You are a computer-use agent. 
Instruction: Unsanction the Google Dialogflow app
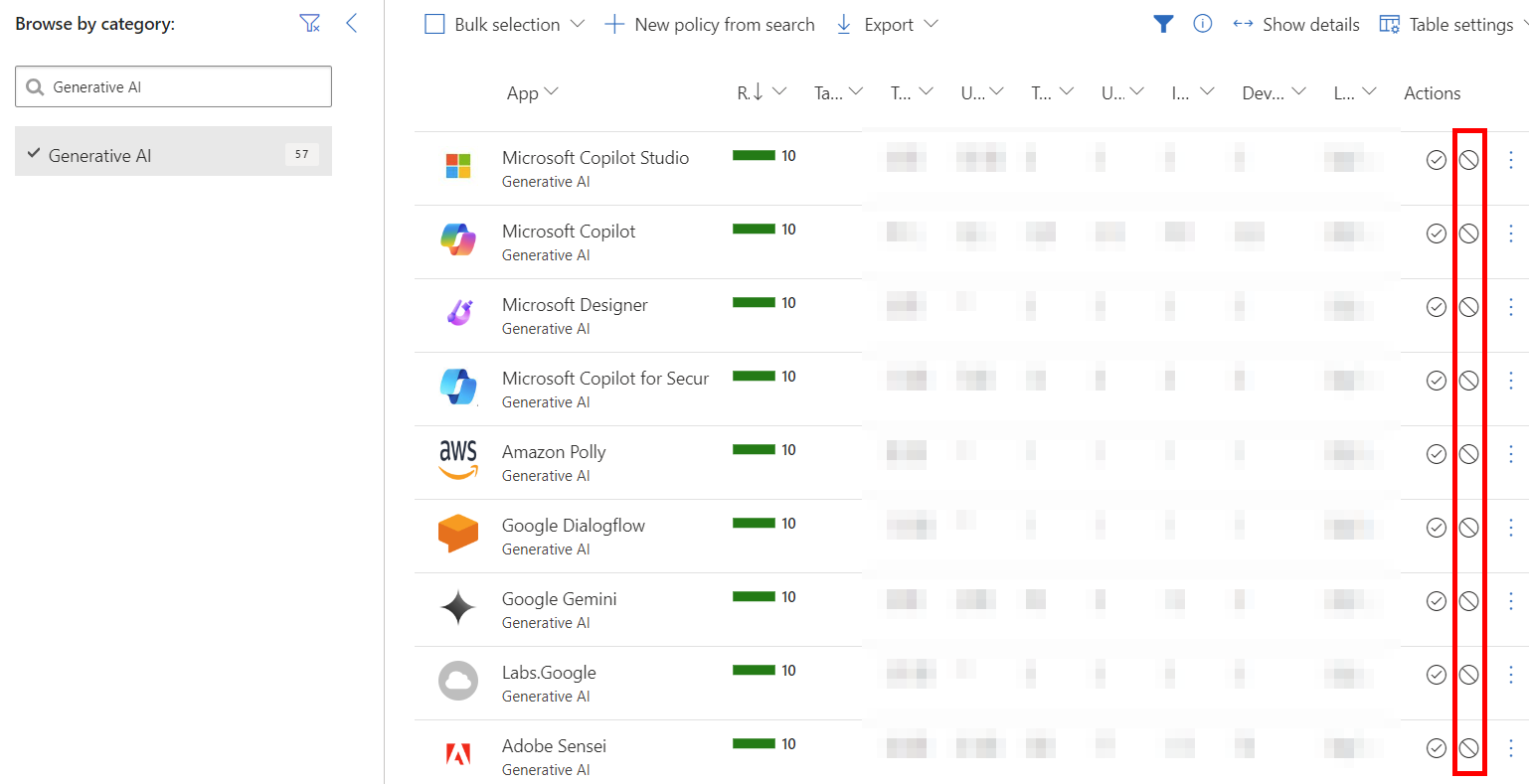click(1468, 528)
